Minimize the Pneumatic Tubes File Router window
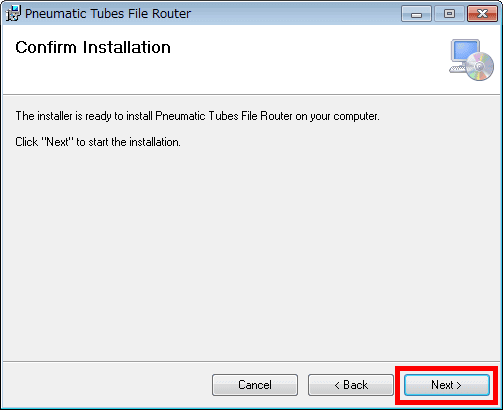This screenshot has height=410, width=503. pos(416,14)
